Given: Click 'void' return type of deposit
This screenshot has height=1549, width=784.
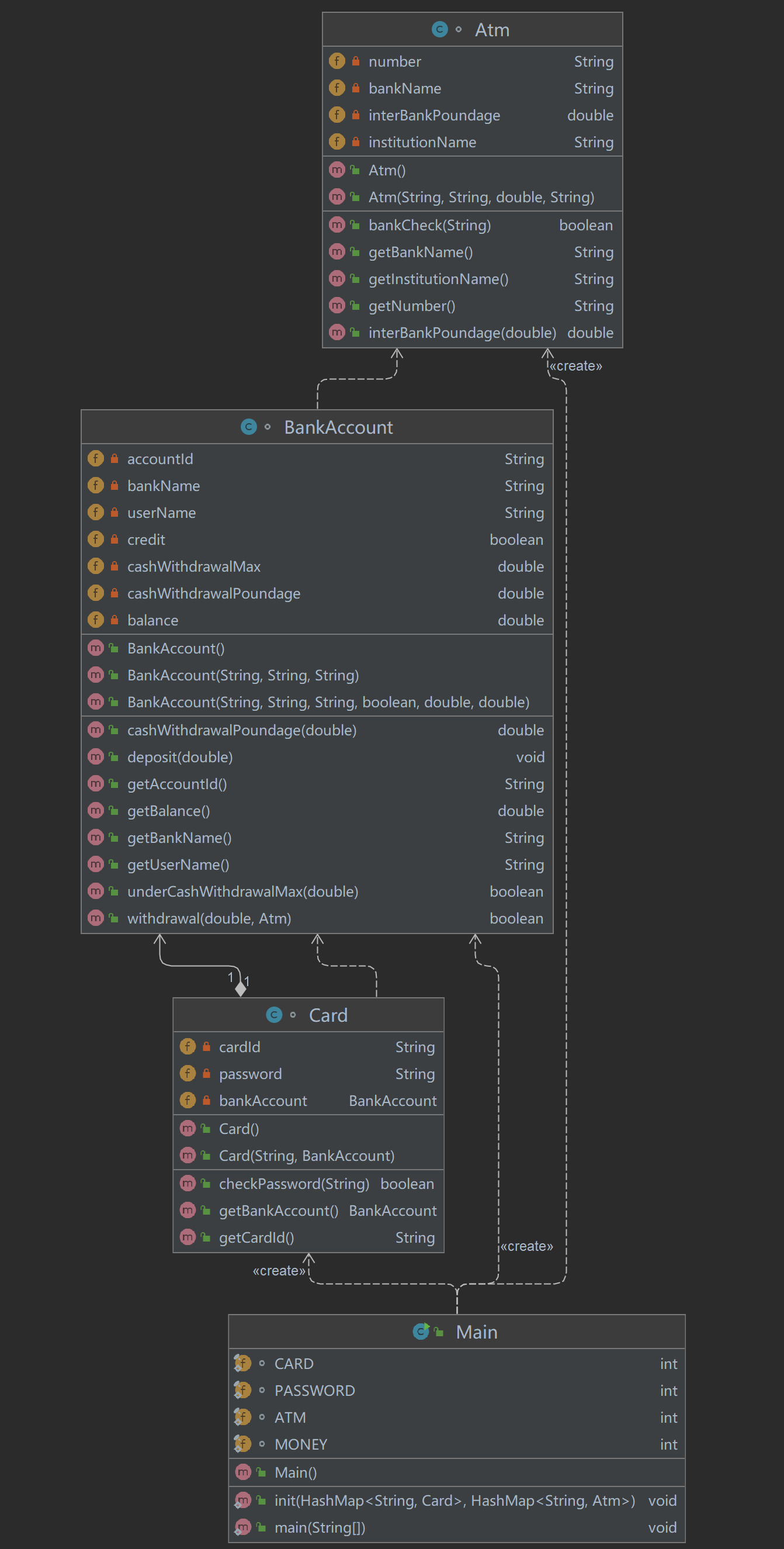Looking at the screenshot, I should point(530,757).
